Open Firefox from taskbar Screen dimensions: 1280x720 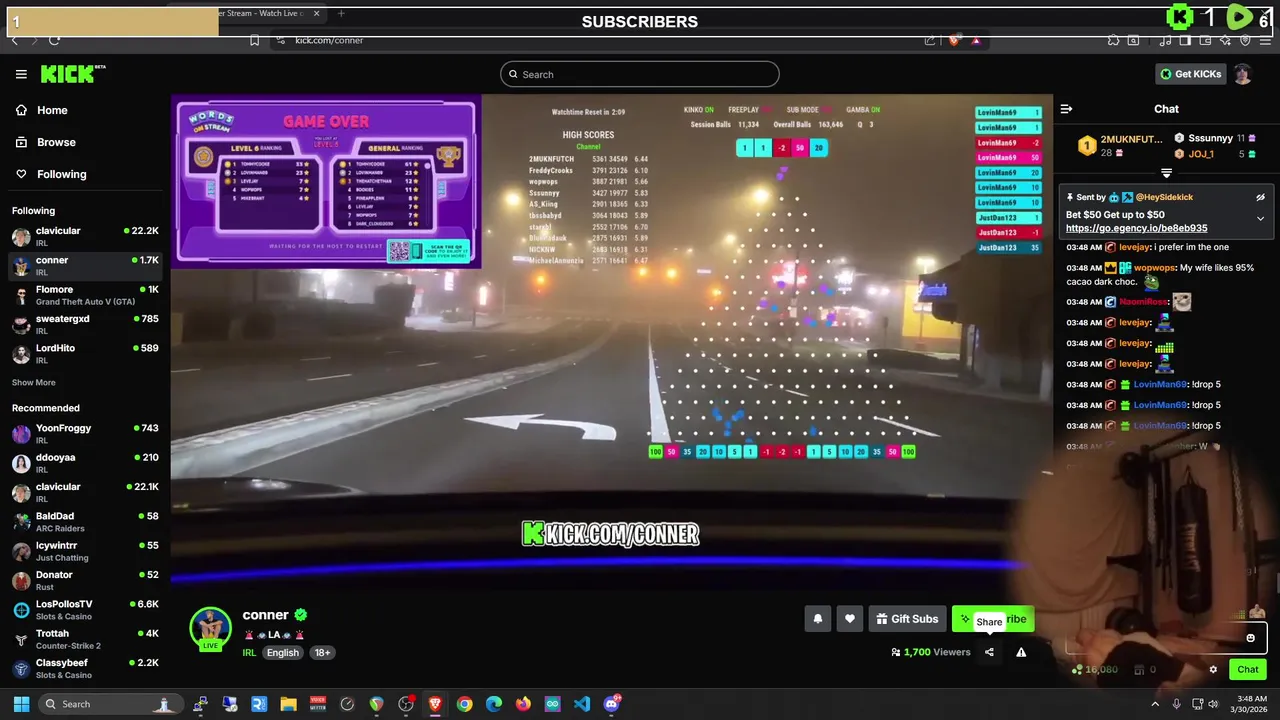click(x=523, y=704)
